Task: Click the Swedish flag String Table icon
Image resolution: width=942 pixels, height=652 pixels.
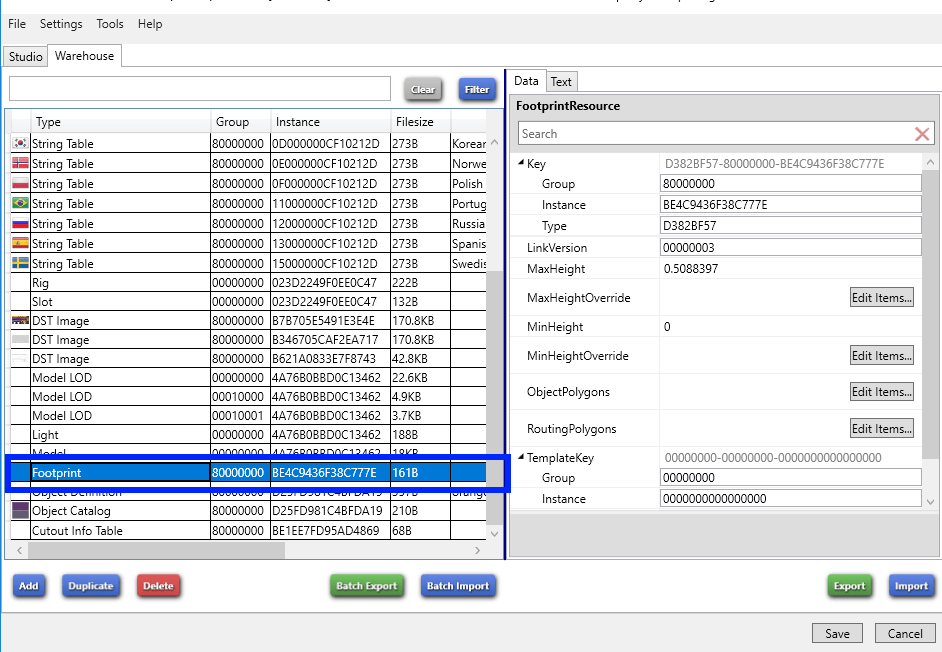Action: [20, 263]
